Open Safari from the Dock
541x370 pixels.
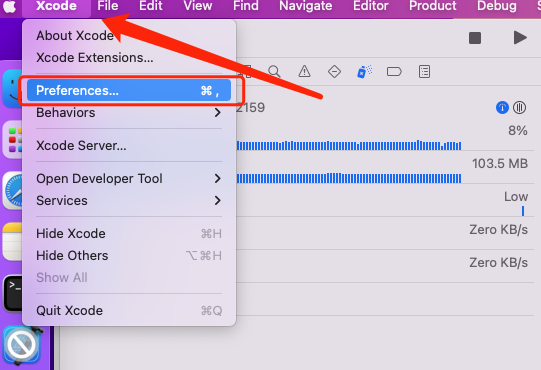13,191
